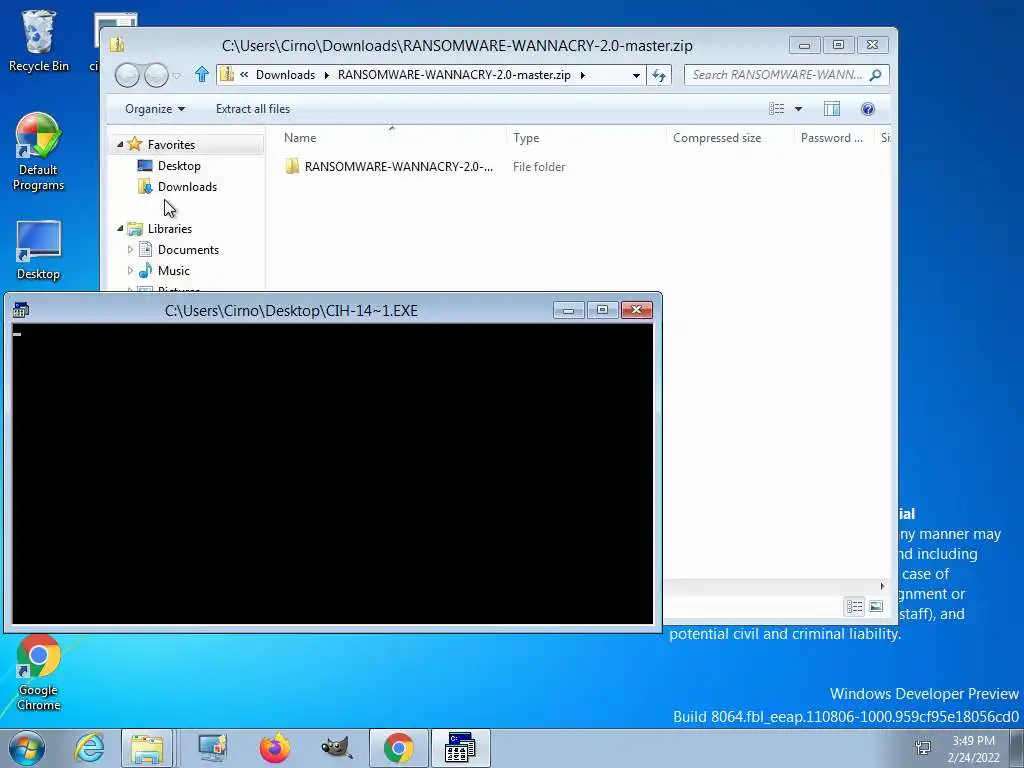Select Desktop in Favorites

179,166
